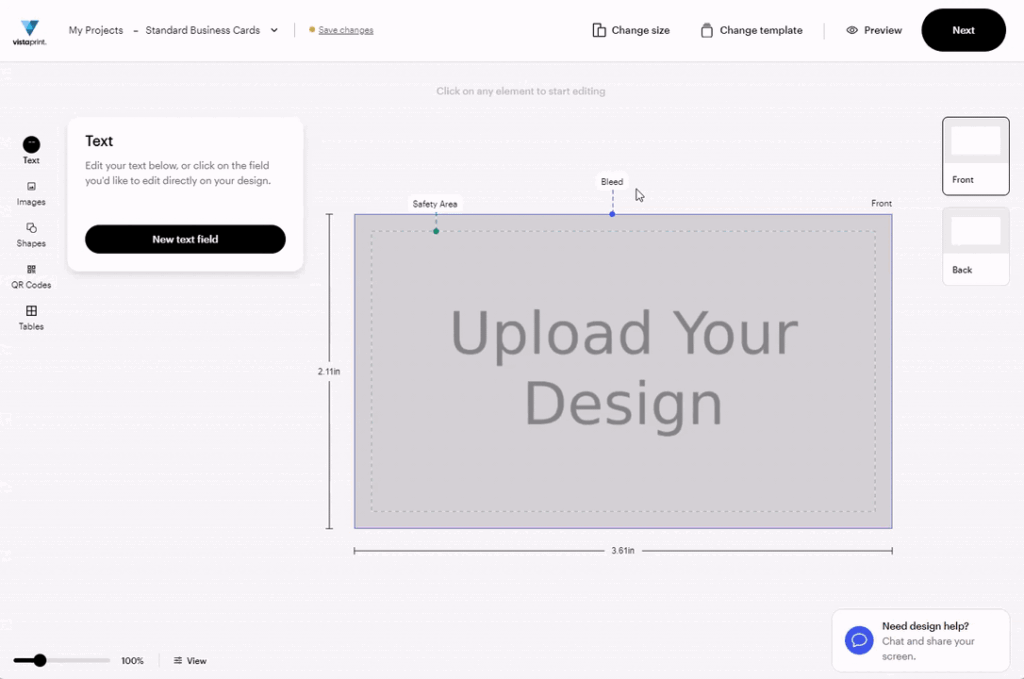
Task: Click the Change template icon
Action: tap(707, 30)
